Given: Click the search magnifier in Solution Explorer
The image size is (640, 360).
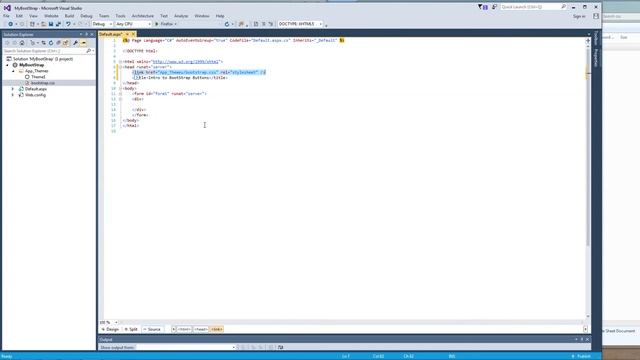Looking at the screenshot, I should (89, 51).
